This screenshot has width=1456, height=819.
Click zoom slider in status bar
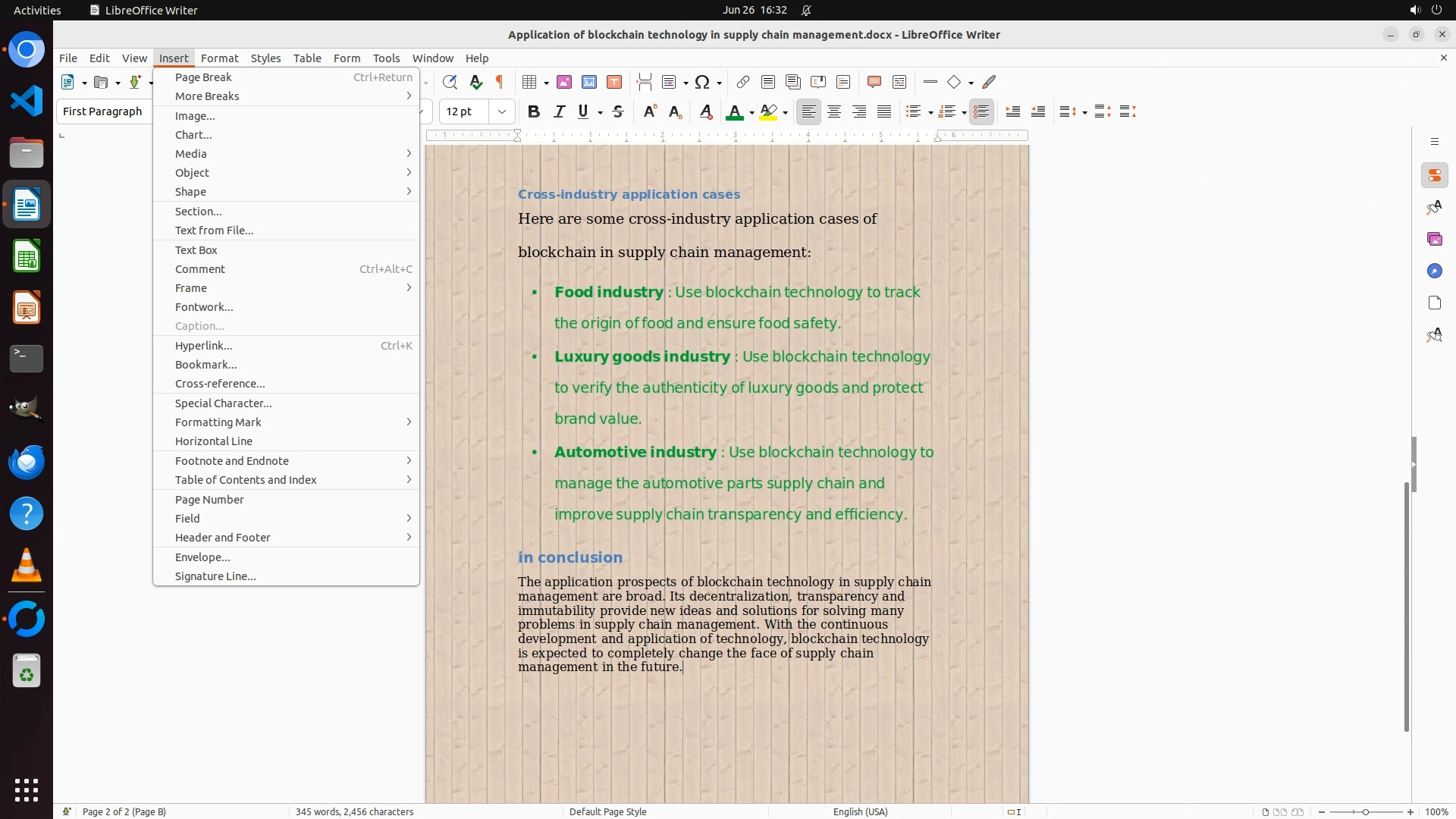pos(1365,812)
